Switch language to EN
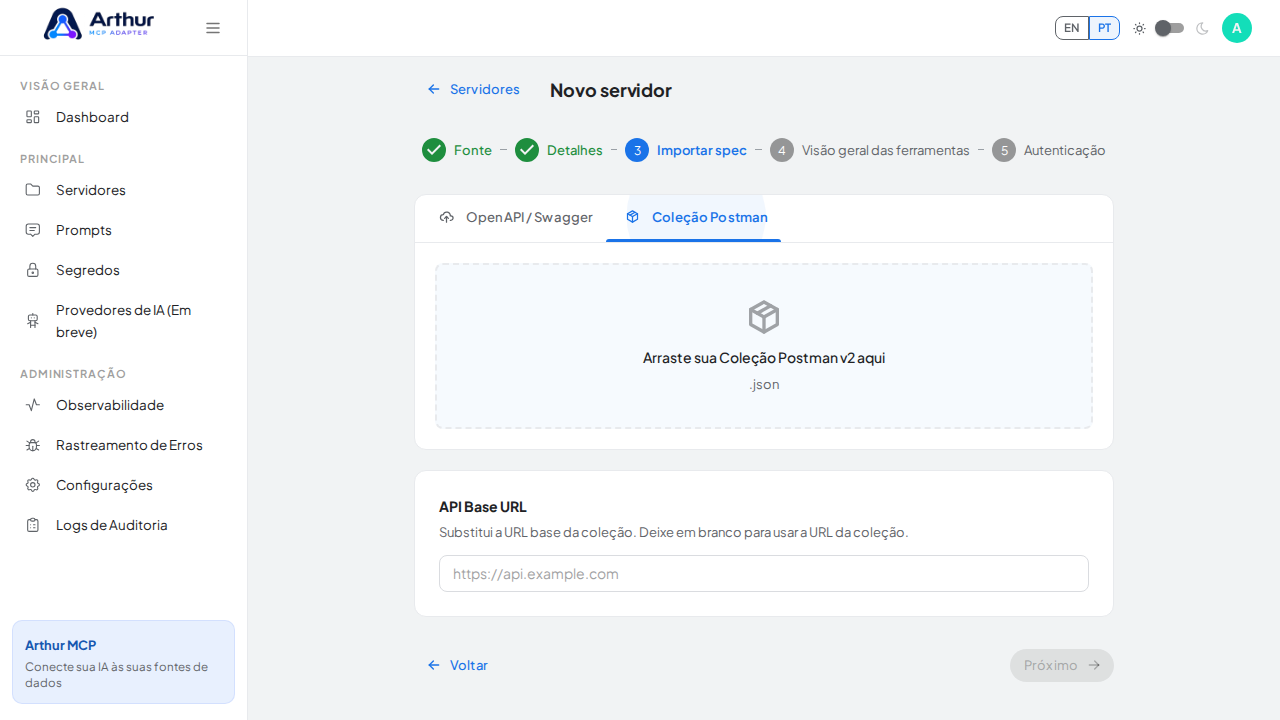The width and height of the screenshot is (1280, 720). [1072, 28]
